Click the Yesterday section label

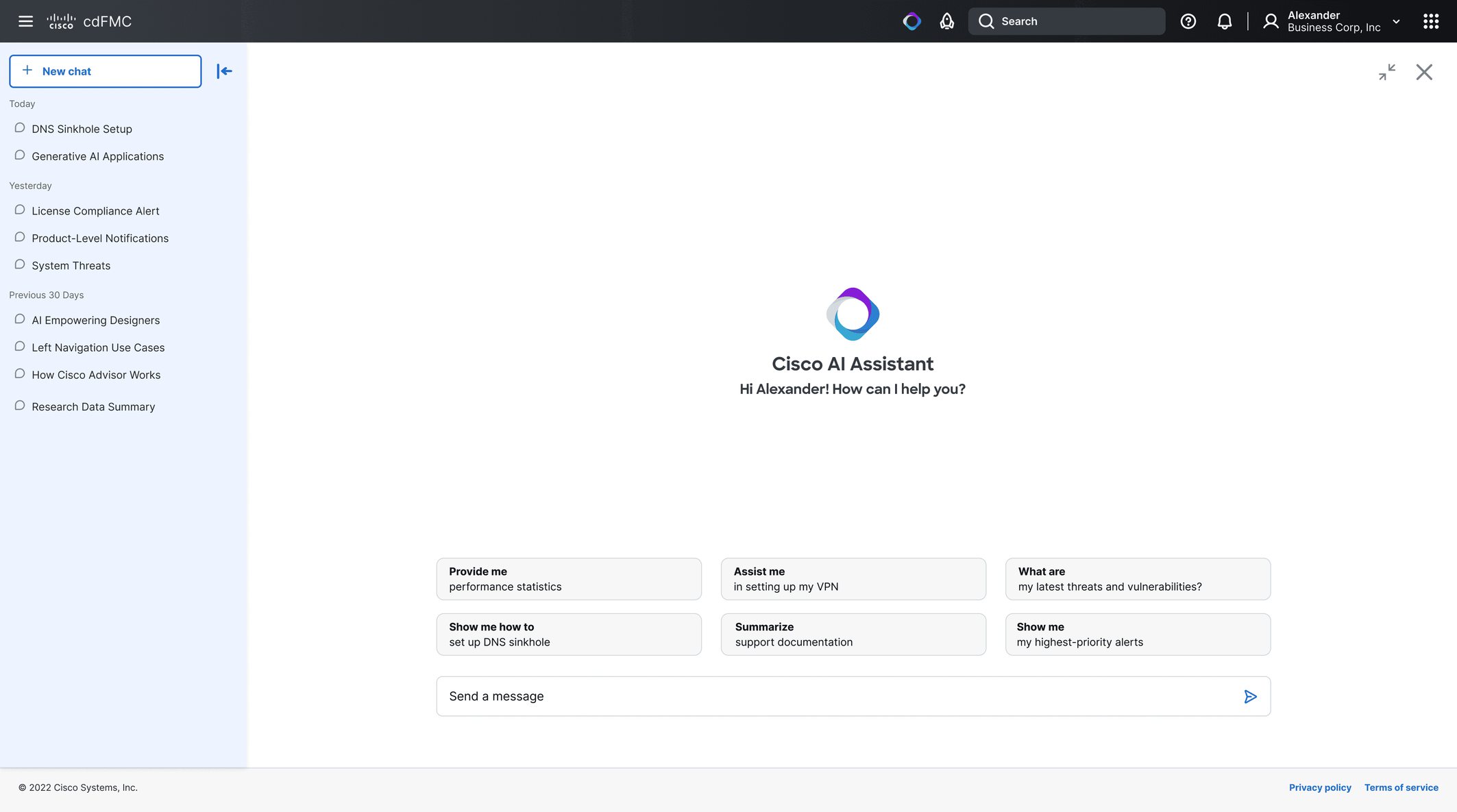[x=30, y=186]
